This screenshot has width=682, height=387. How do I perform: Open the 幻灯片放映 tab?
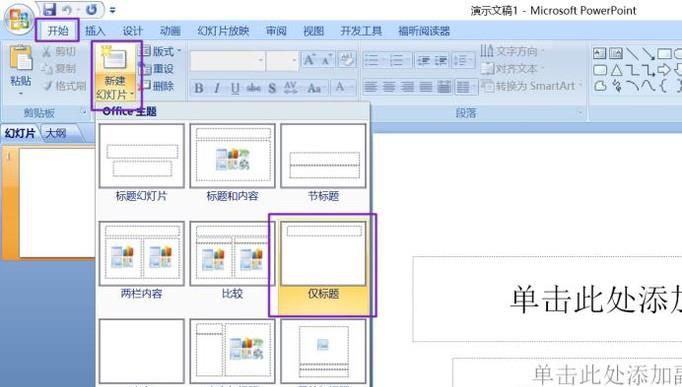tap(223, 31)
